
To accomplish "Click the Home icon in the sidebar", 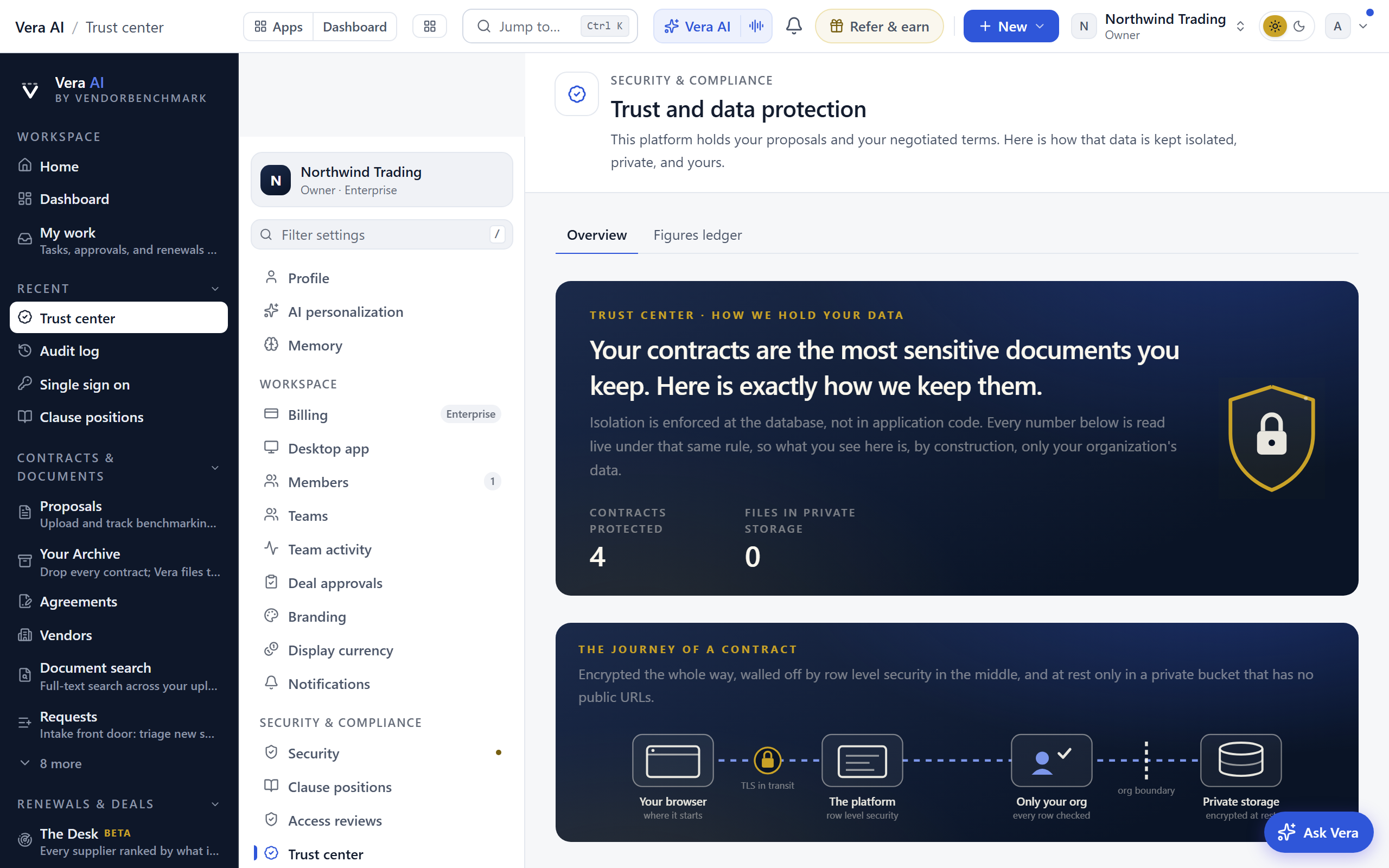I will (x=24, y=166).
